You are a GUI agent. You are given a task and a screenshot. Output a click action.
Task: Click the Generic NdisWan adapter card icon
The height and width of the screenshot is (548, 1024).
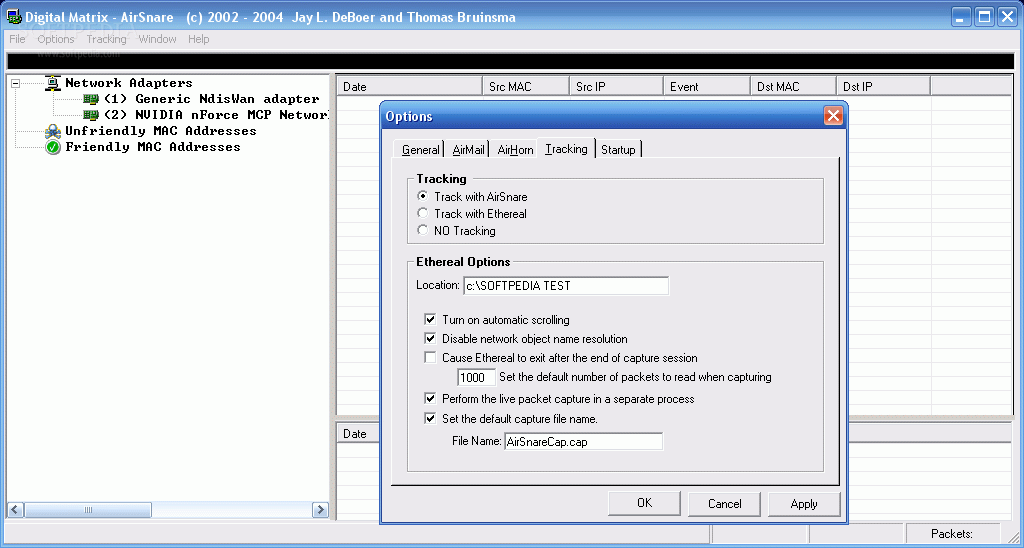(x=91, y=99)
